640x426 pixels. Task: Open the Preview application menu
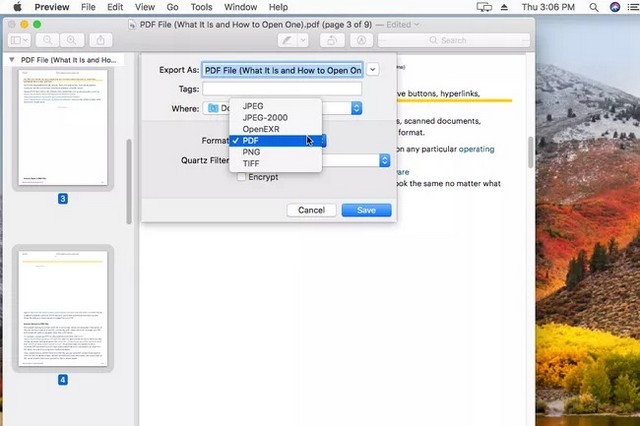click(x=52, y=7)
